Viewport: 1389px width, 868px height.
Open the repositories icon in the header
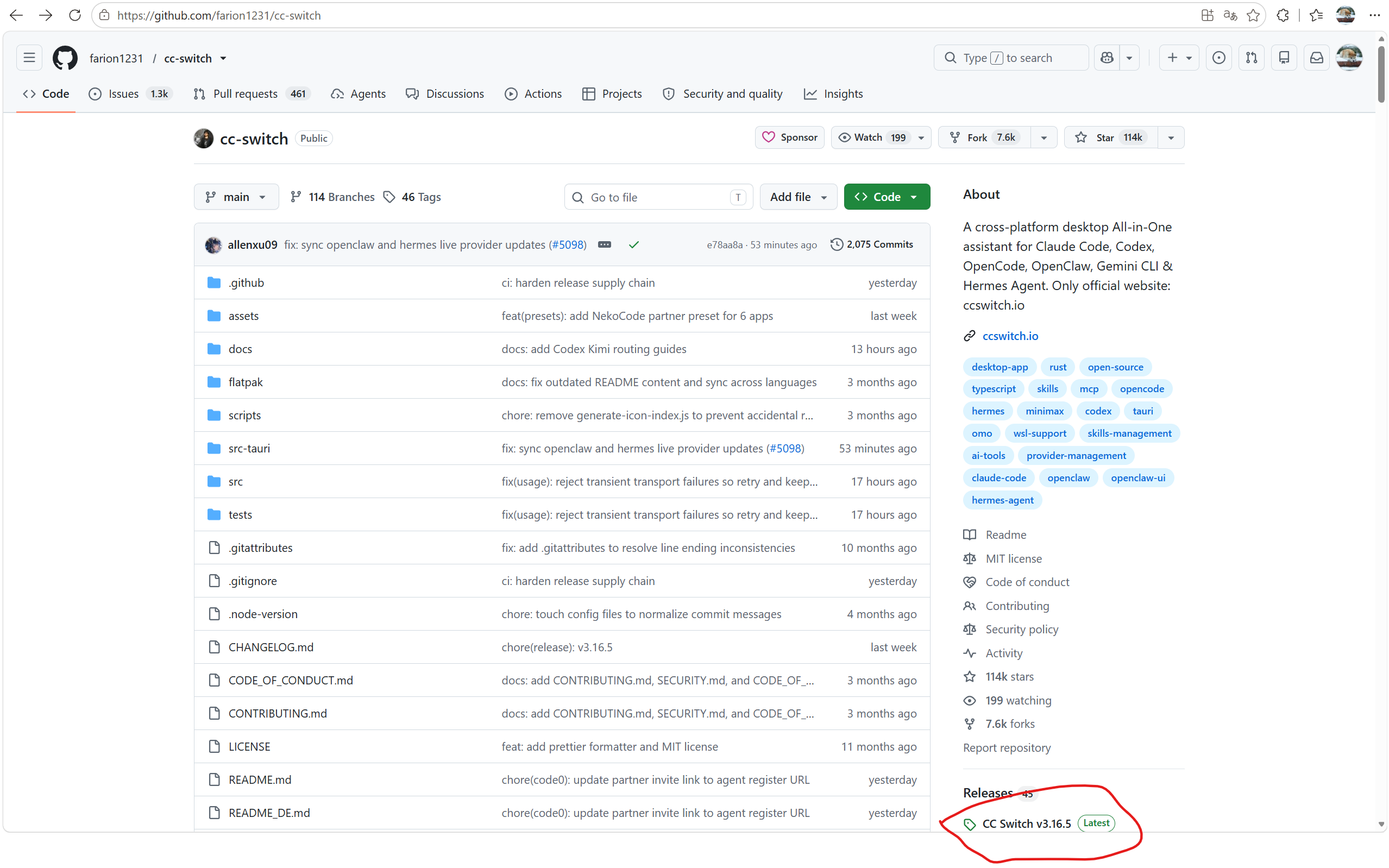tap(1284, 58)
